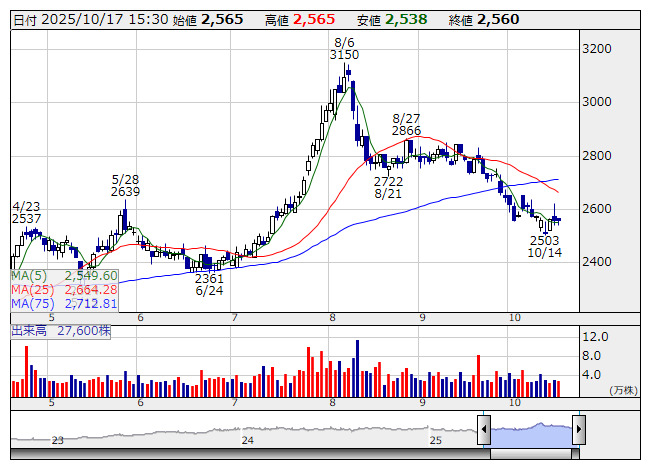Click year 24 in the overview timeline
Screen dimensions: 653x470
click(248, 440)
